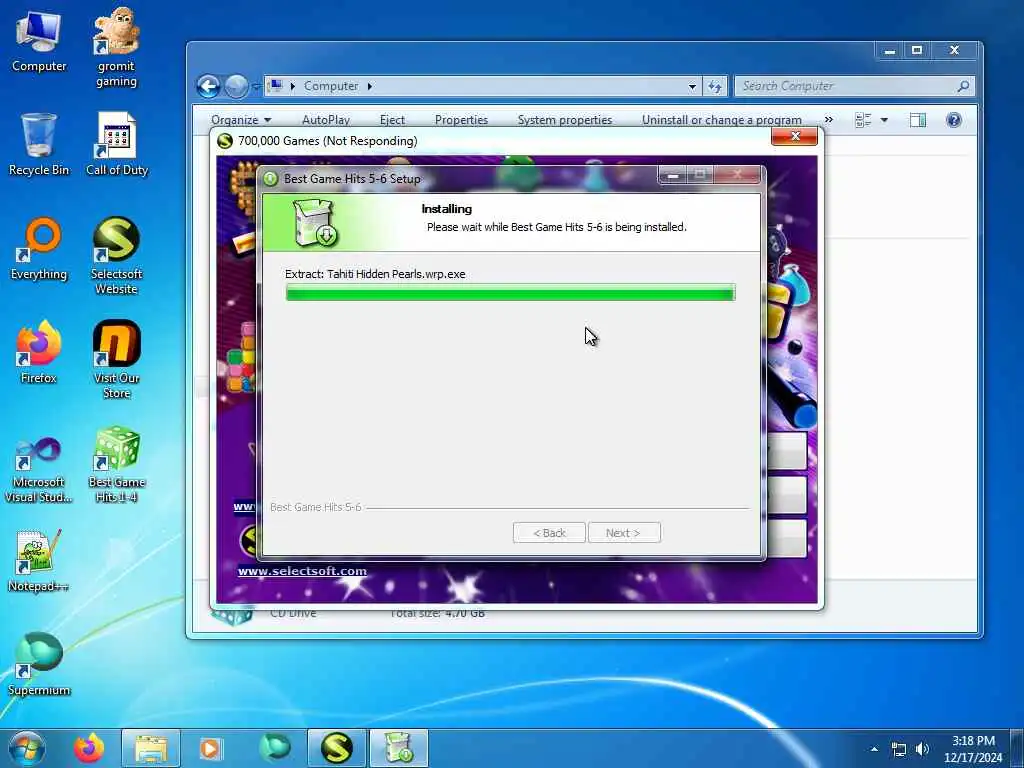Open Properties from Explorer toolbar

click(461, 120)
